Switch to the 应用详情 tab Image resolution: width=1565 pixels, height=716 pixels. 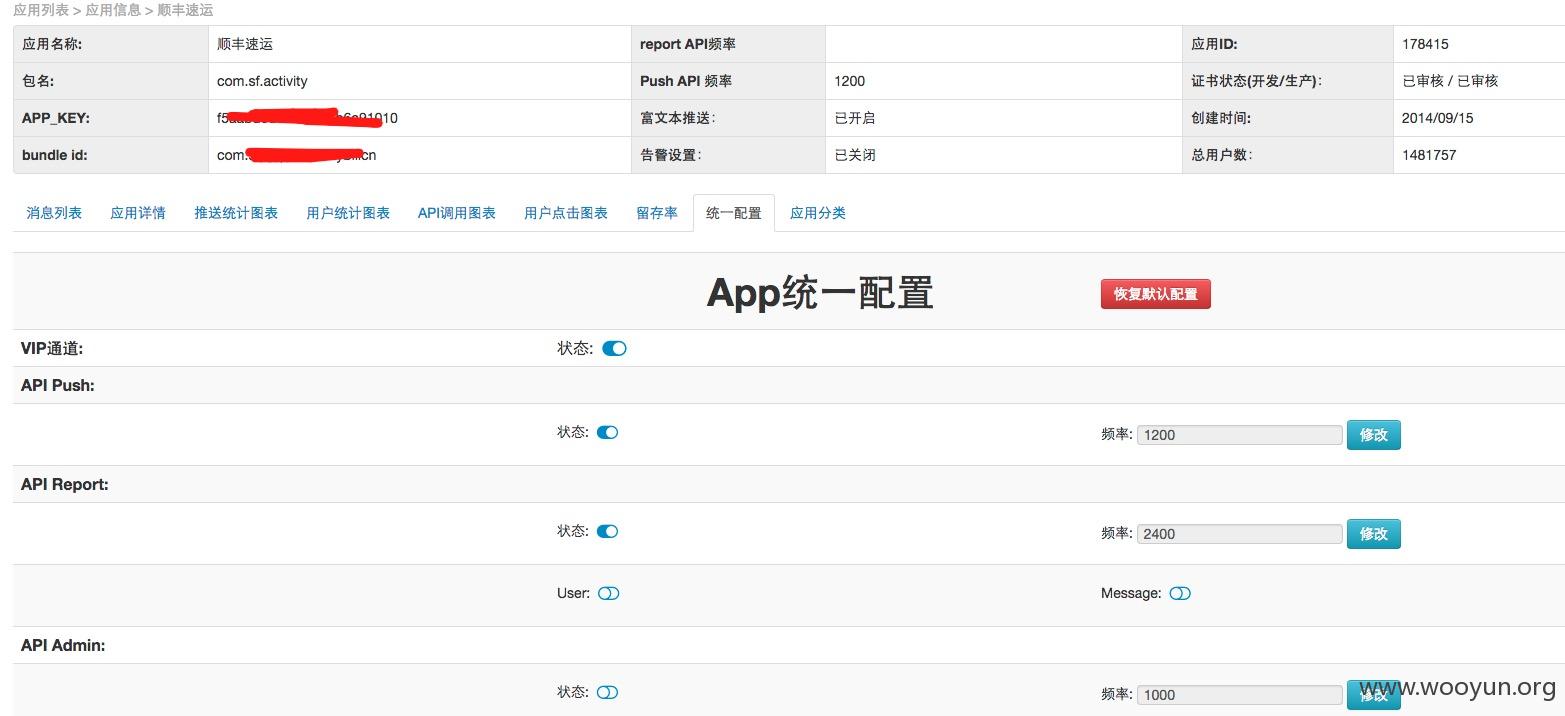[x=138, y=213]
